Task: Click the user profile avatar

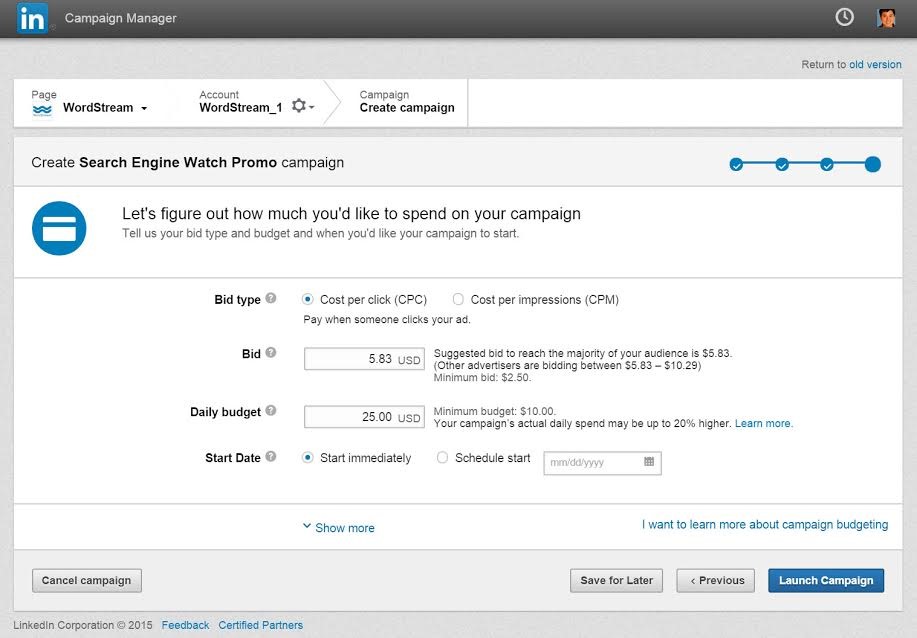Action: tap(886, 17)
